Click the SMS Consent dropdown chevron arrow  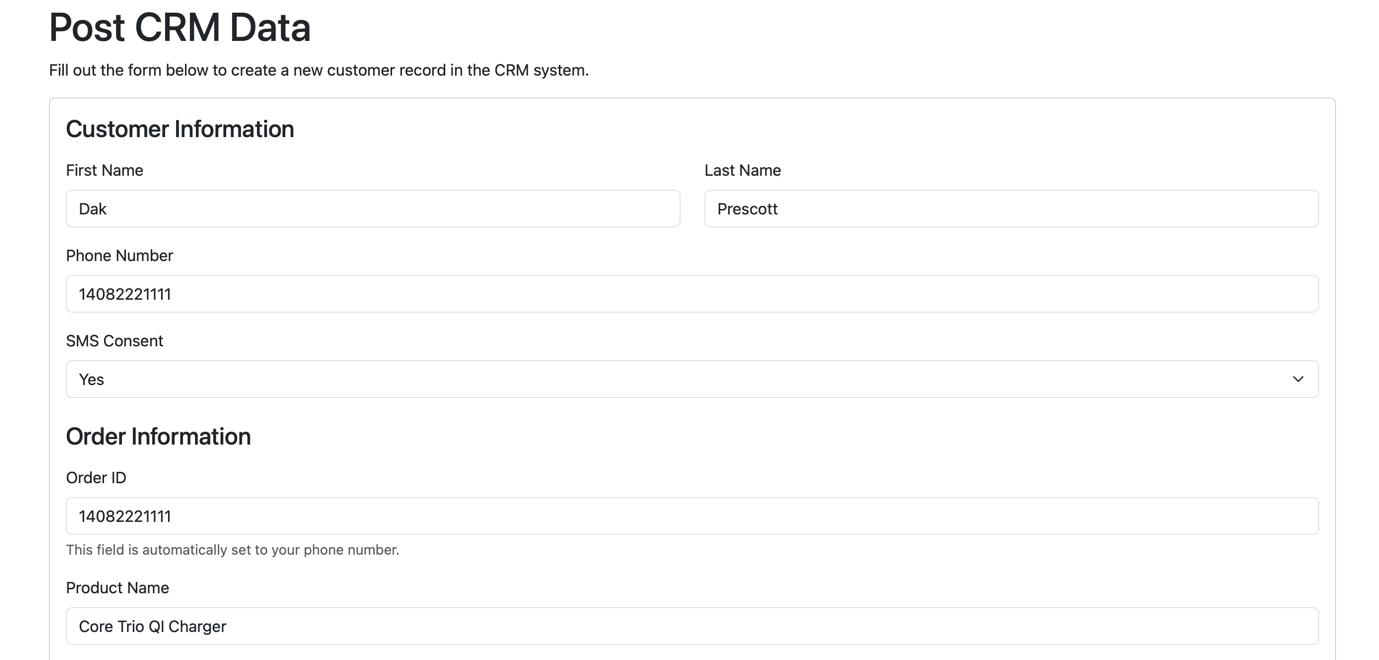[1297, 380]
